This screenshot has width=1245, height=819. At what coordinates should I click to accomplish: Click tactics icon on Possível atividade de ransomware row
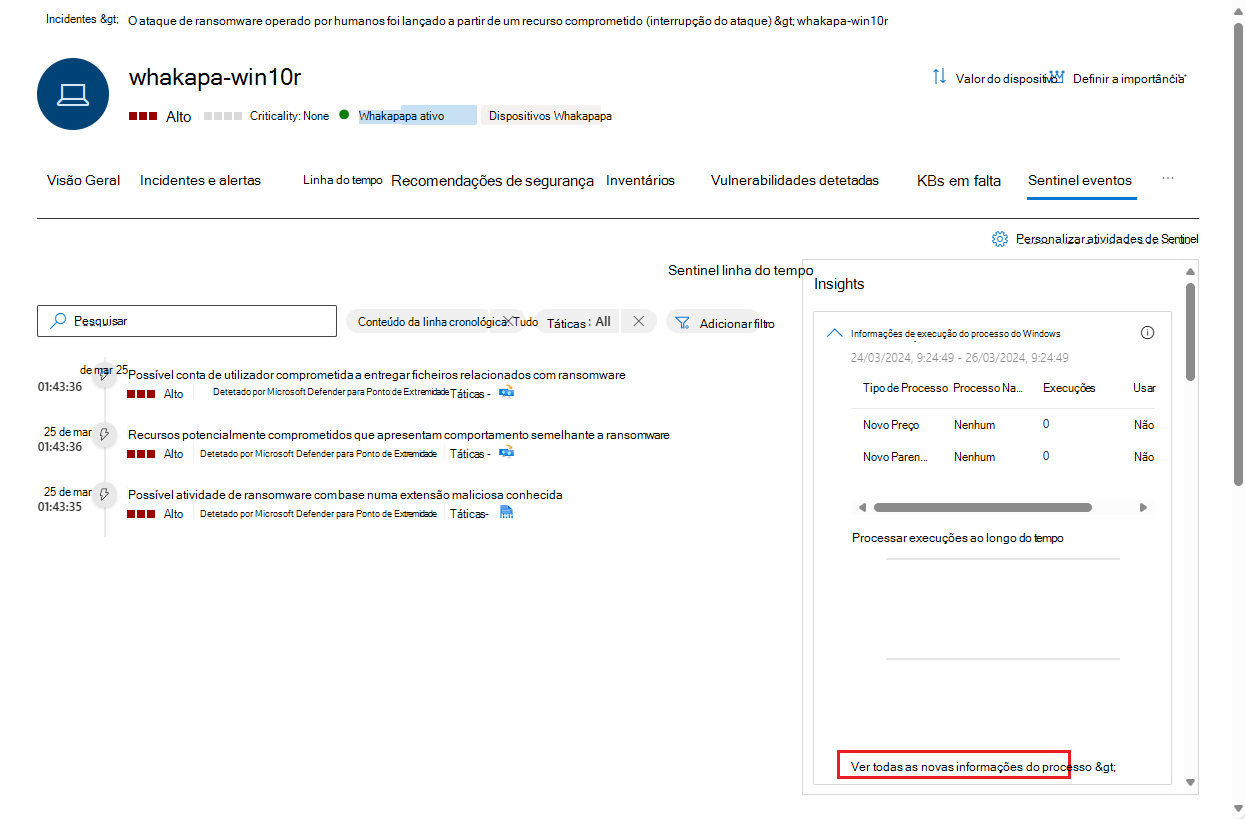pos(506,513)
